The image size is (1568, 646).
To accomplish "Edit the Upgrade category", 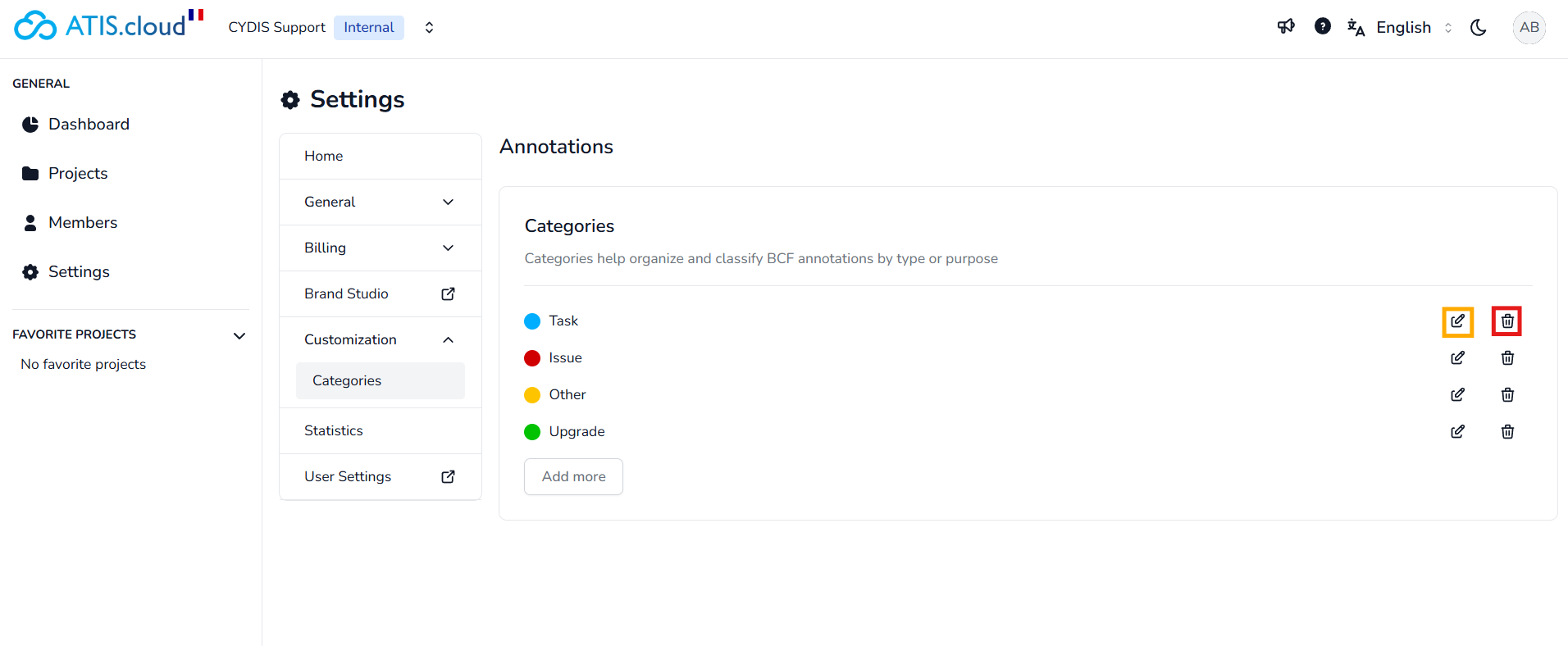I will point(1457,432).
